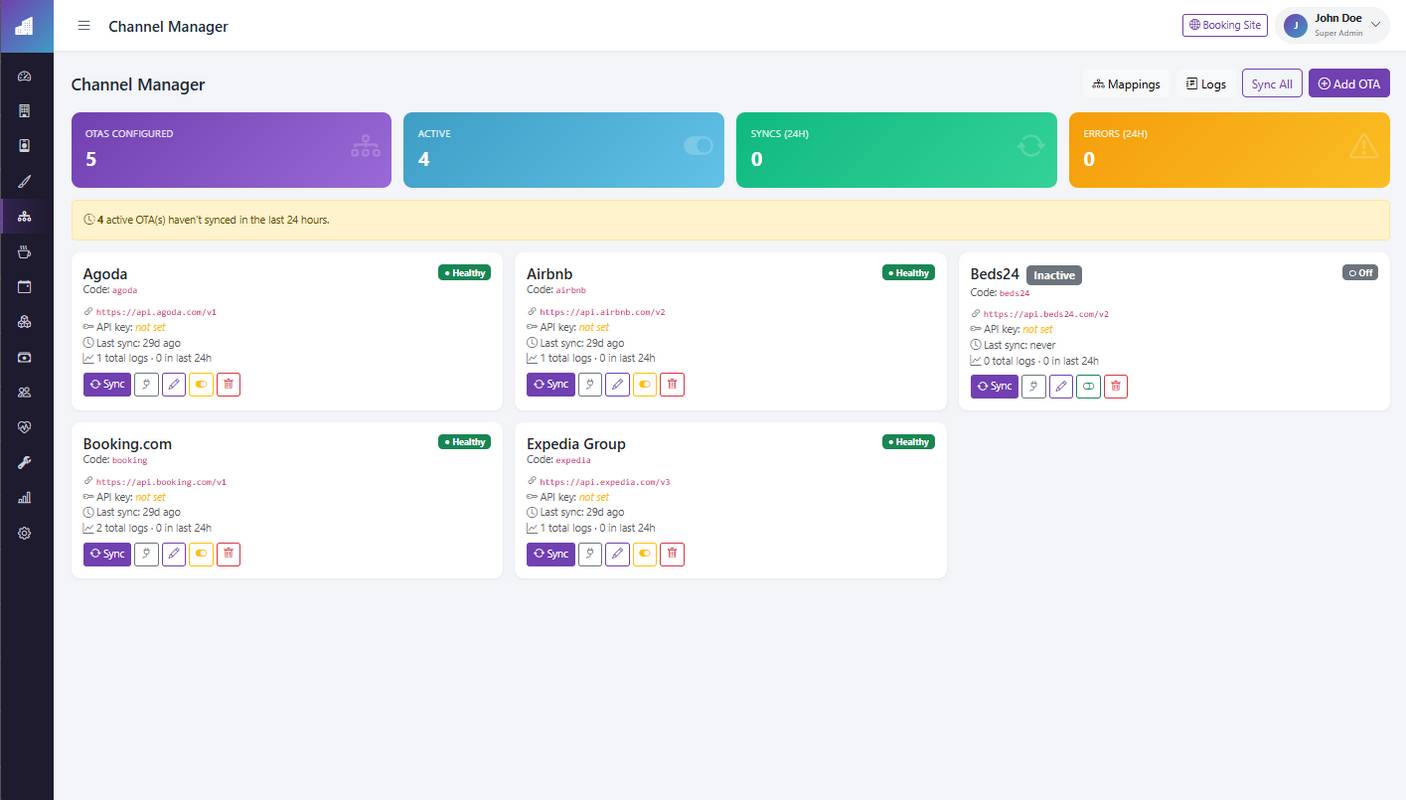Sync the Beds24 channel
The width and height of the screenshot is (1406, 800).
pos(994,386)
